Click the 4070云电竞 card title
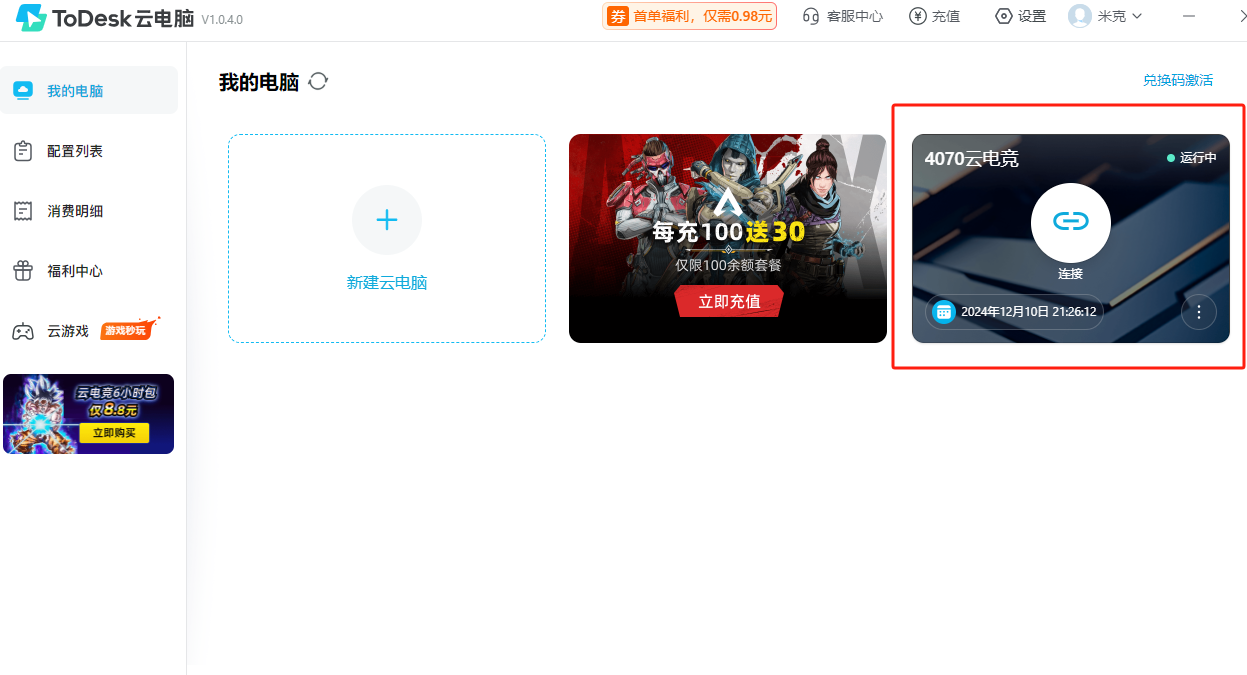Viewport: 1247px width, 675px height. (972, 158)
